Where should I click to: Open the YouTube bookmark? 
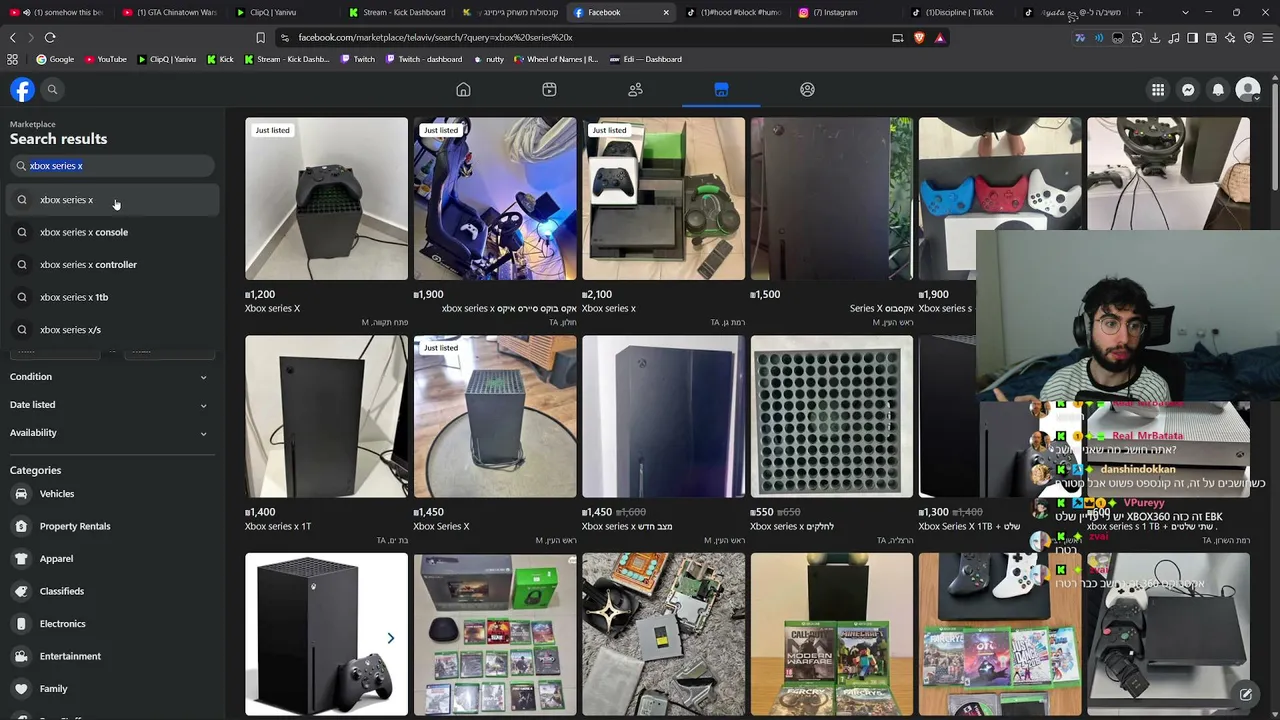tap(106, 59)
